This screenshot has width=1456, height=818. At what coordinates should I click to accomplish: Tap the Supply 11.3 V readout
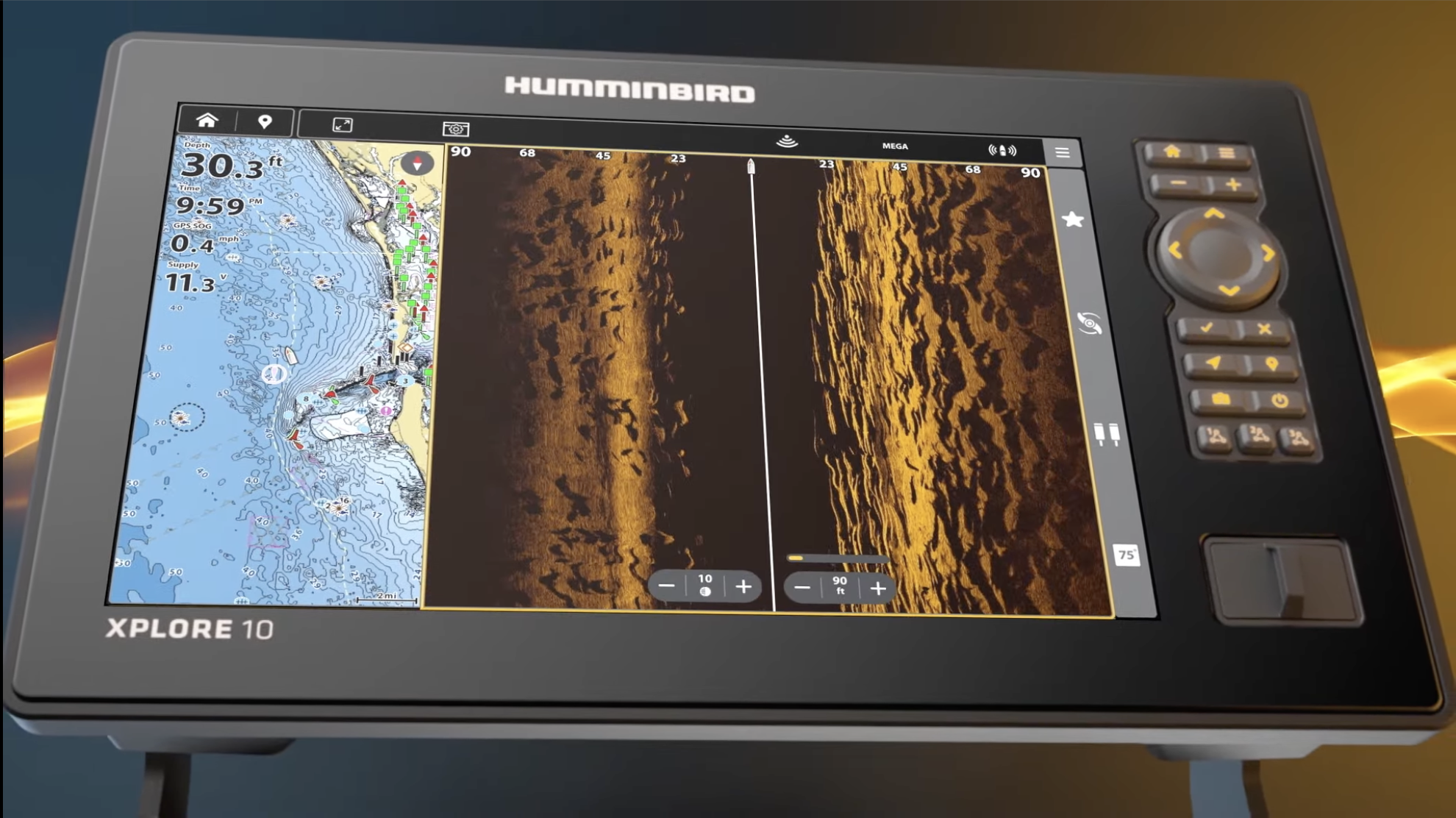click(196, 279)
